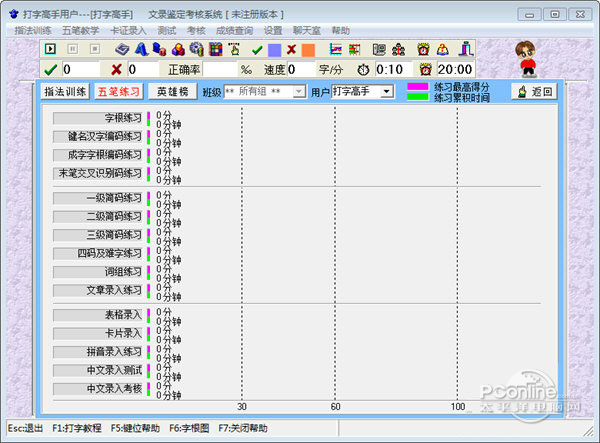Viewport: 600px width, 443px height.
Task: Click the 返回 return button
Action: 534,92
